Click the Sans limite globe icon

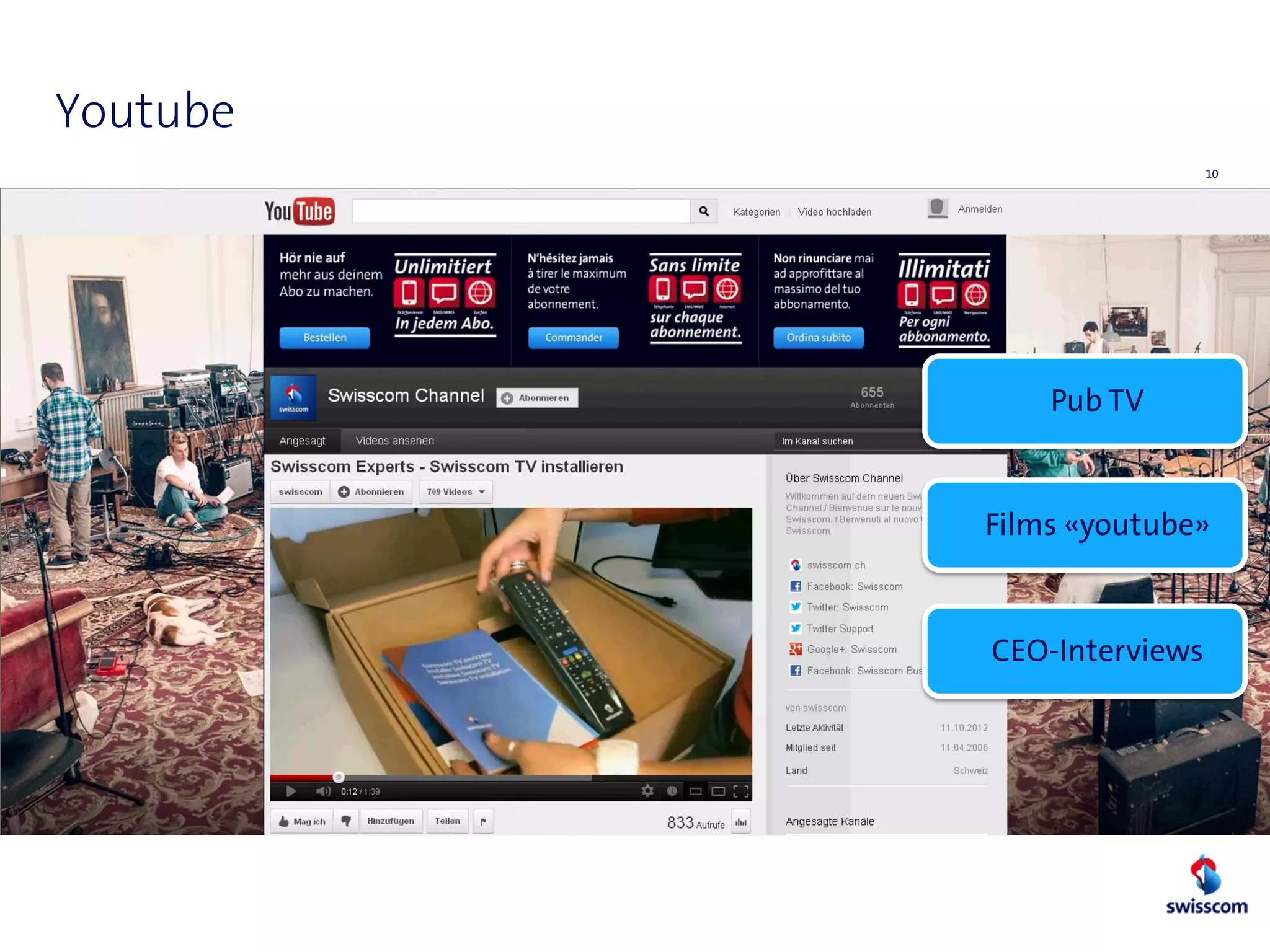pyautogui.click(x=727, y=289)
